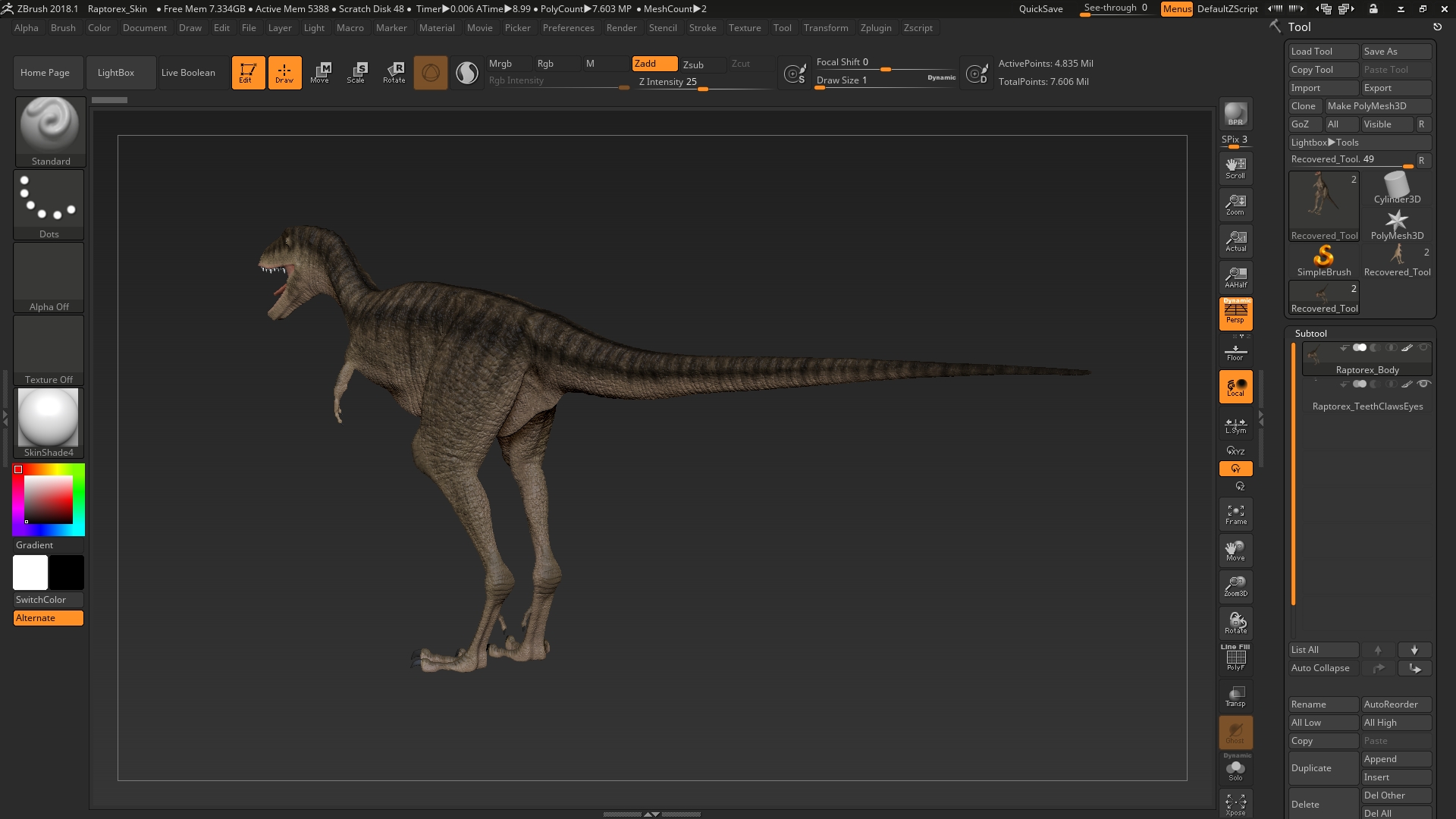Click the nested subtool arrow button
Image resolution: width=1456 pixels, height=819 pixels.
pos(1414,668)
